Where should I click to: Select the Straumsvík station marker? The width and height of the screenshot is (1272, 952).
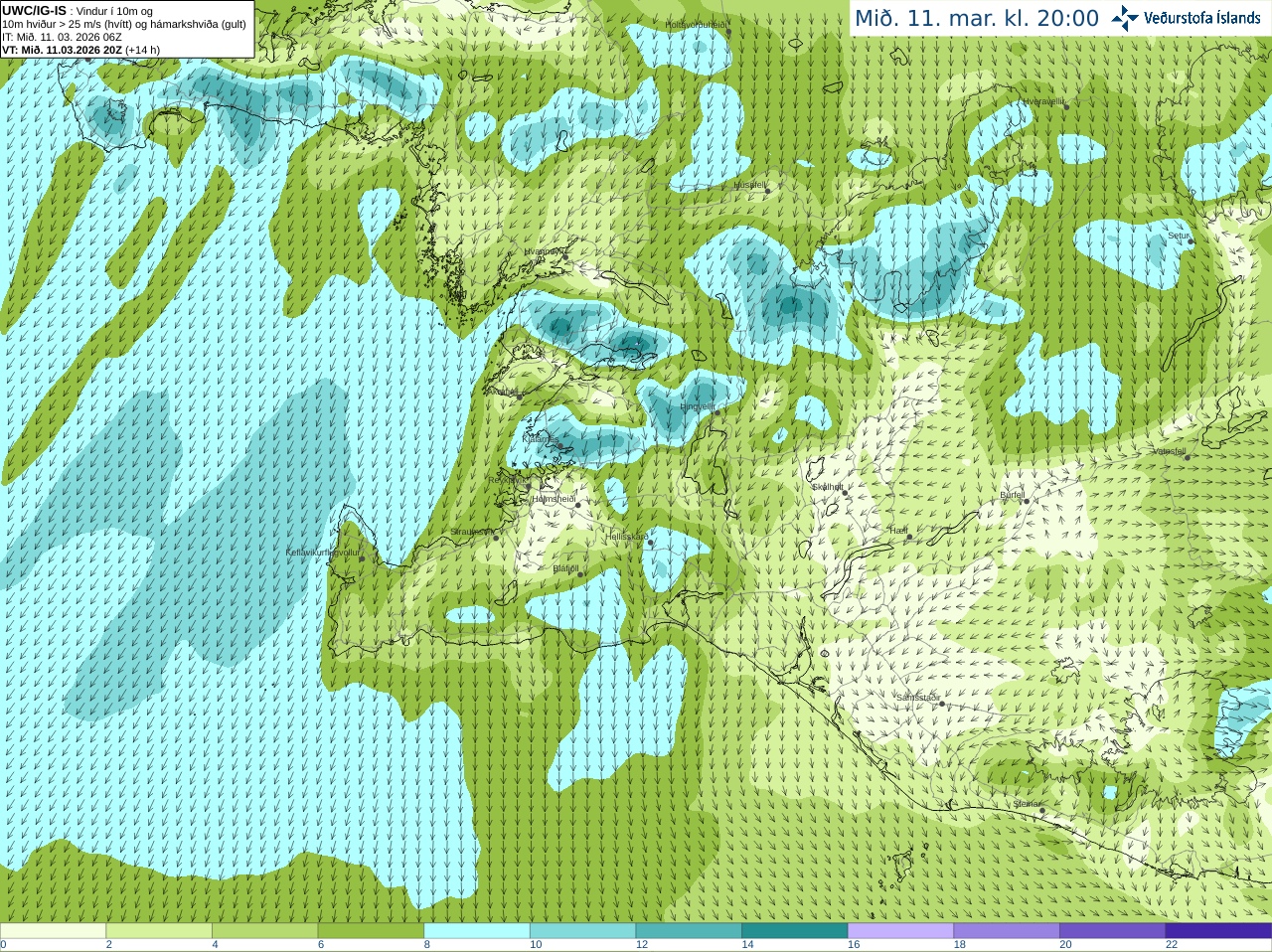click(x=496, y=538)
